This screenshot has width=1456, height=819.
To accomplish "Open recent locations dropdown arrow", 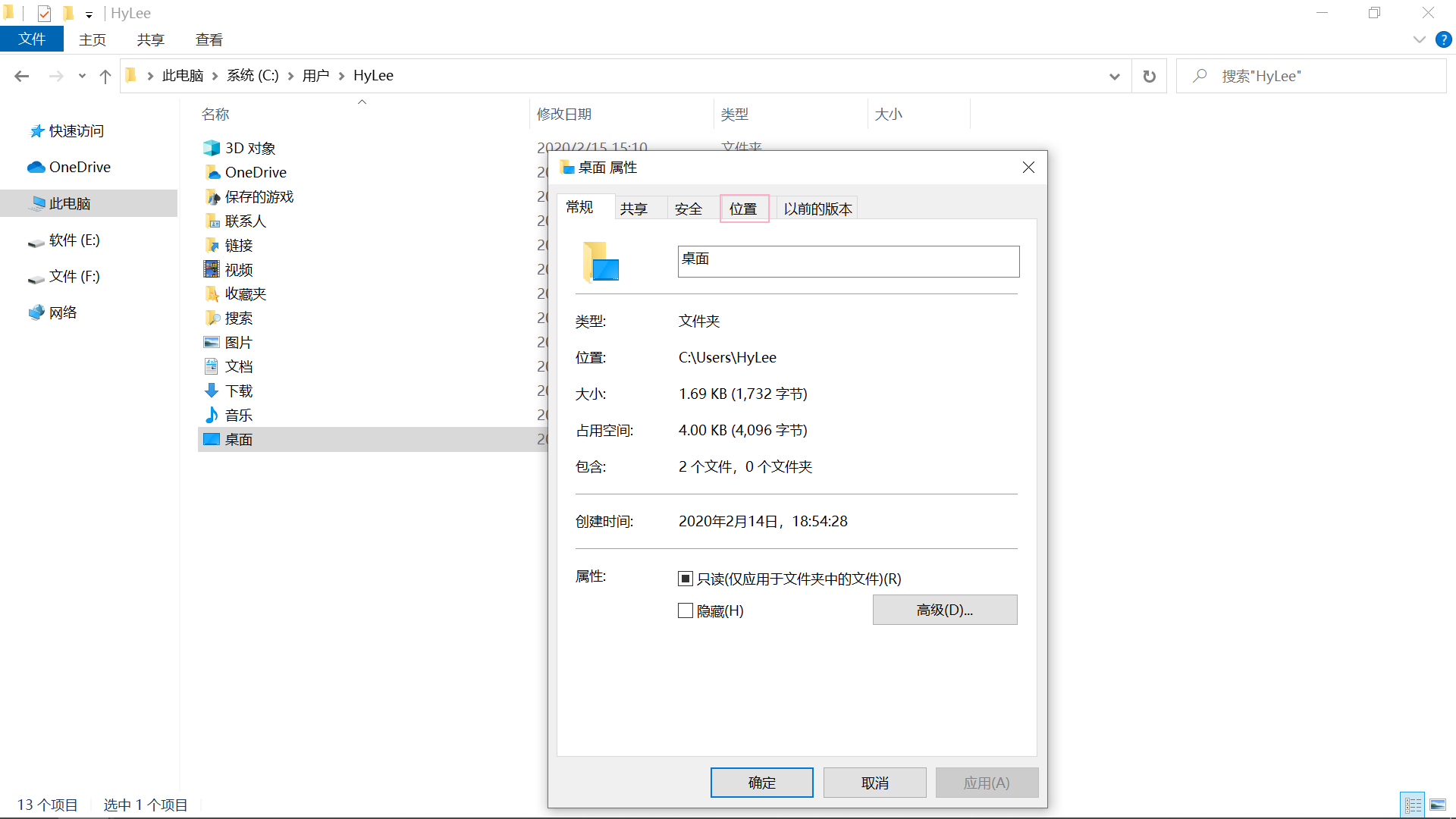I will click(x=82, y=76).
